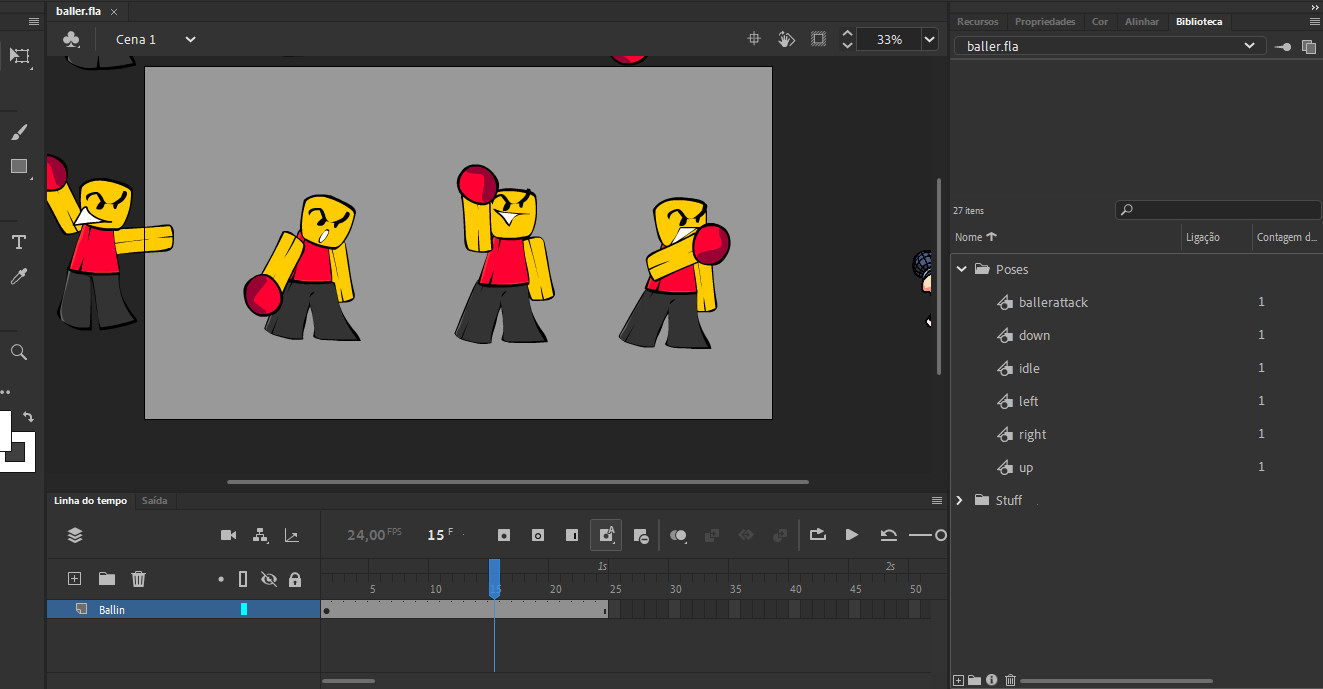Toggle hide all layers eye icon
1323x689 pixels.
268,579
